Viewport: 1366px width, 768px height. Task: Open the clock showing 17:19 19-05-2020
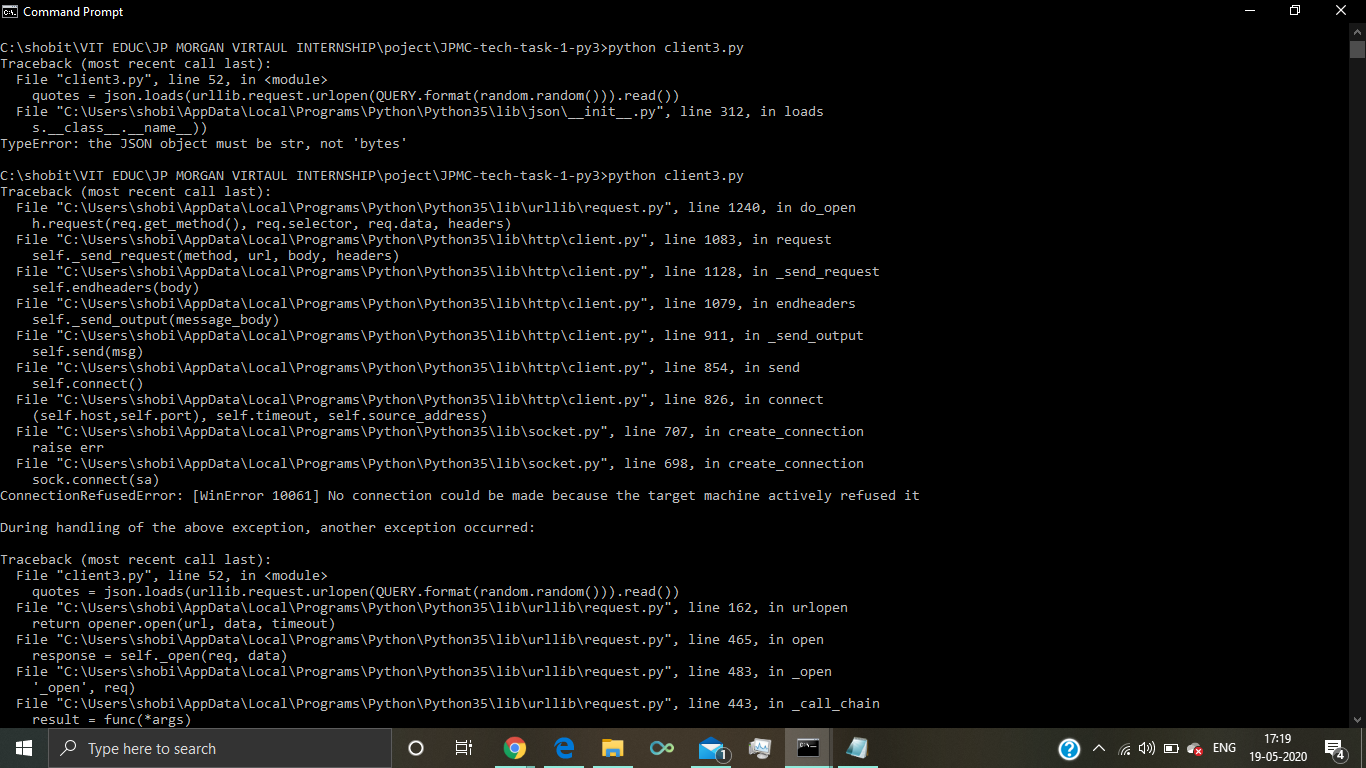pos(1278,748)
